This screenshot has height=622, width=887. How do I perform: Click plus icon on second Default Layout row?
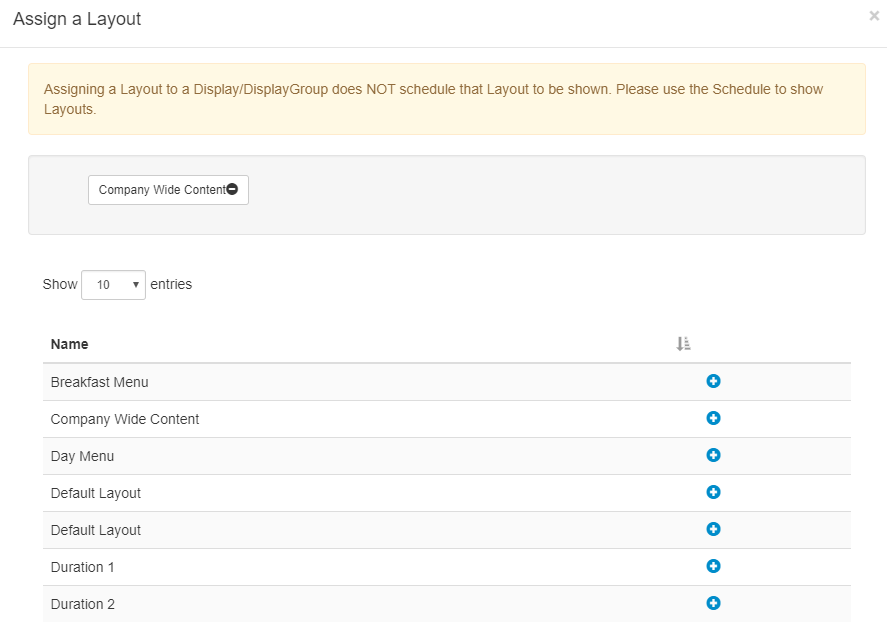point(713,529)
